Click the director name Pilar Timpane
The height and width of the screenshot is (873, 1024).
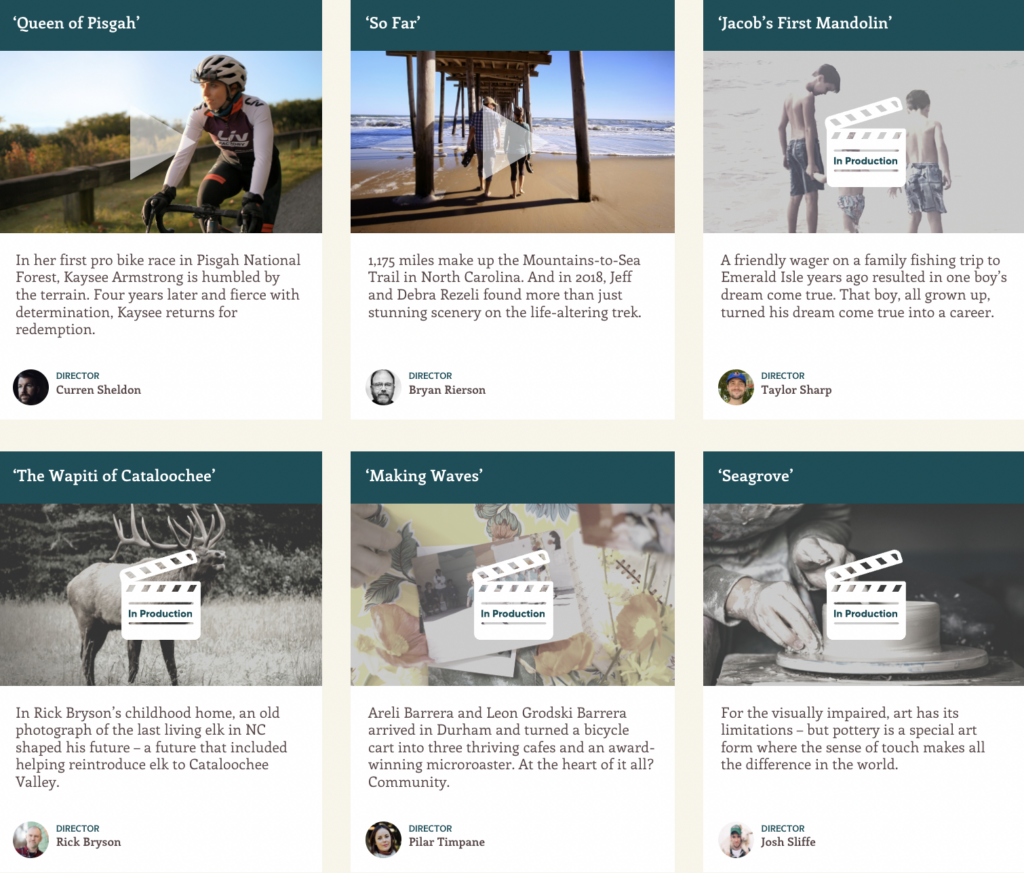(x=447, y=842)
